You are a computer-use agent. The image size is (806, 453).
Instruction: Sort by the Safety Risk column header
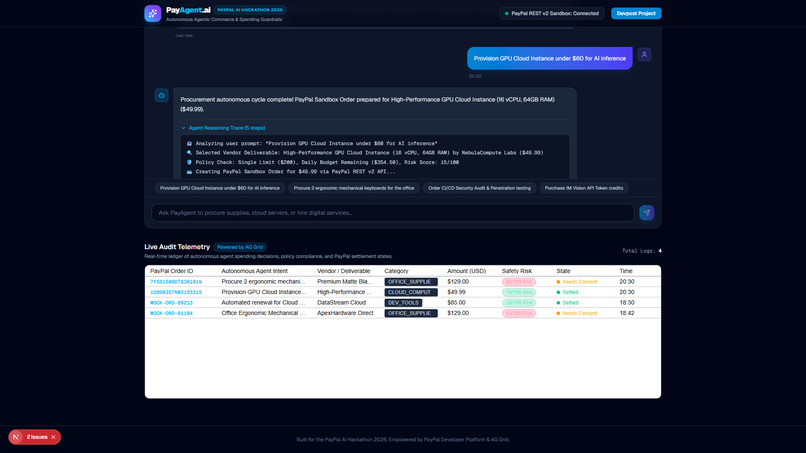(x=517, y=271)
